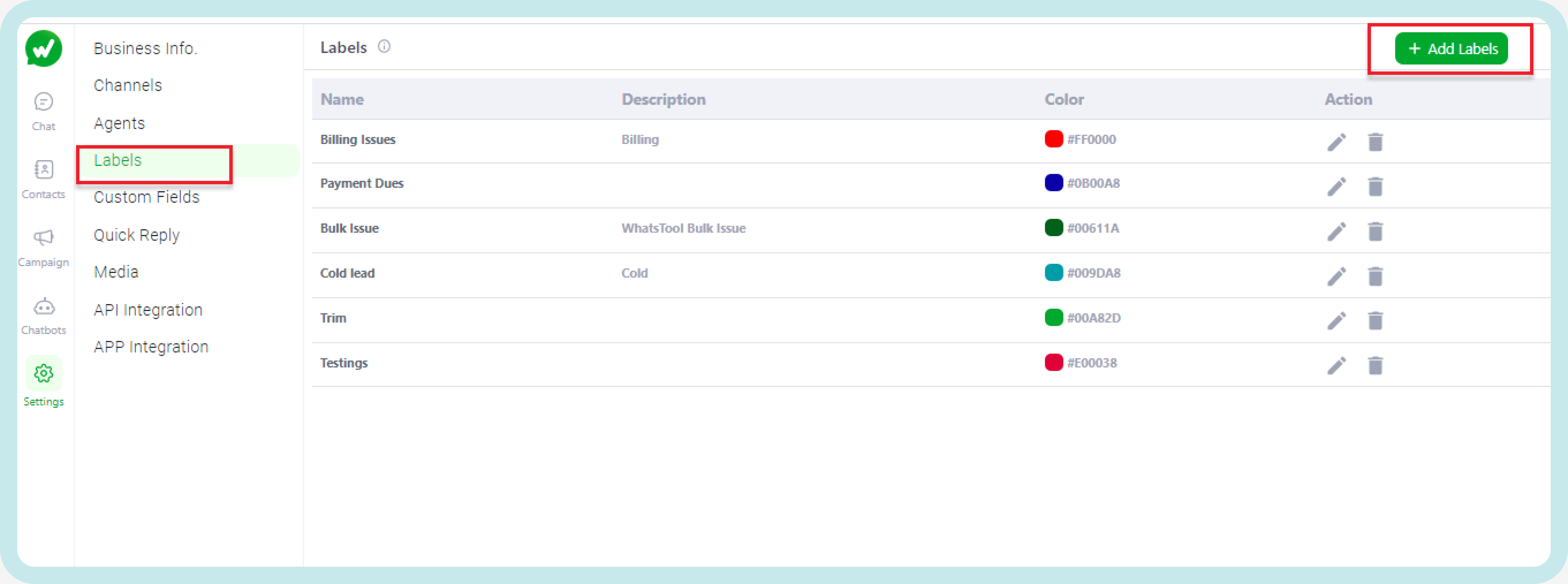1568x584 pixels.
Task: Click the #FF0000 hex code text
Action: point(1091,139)
